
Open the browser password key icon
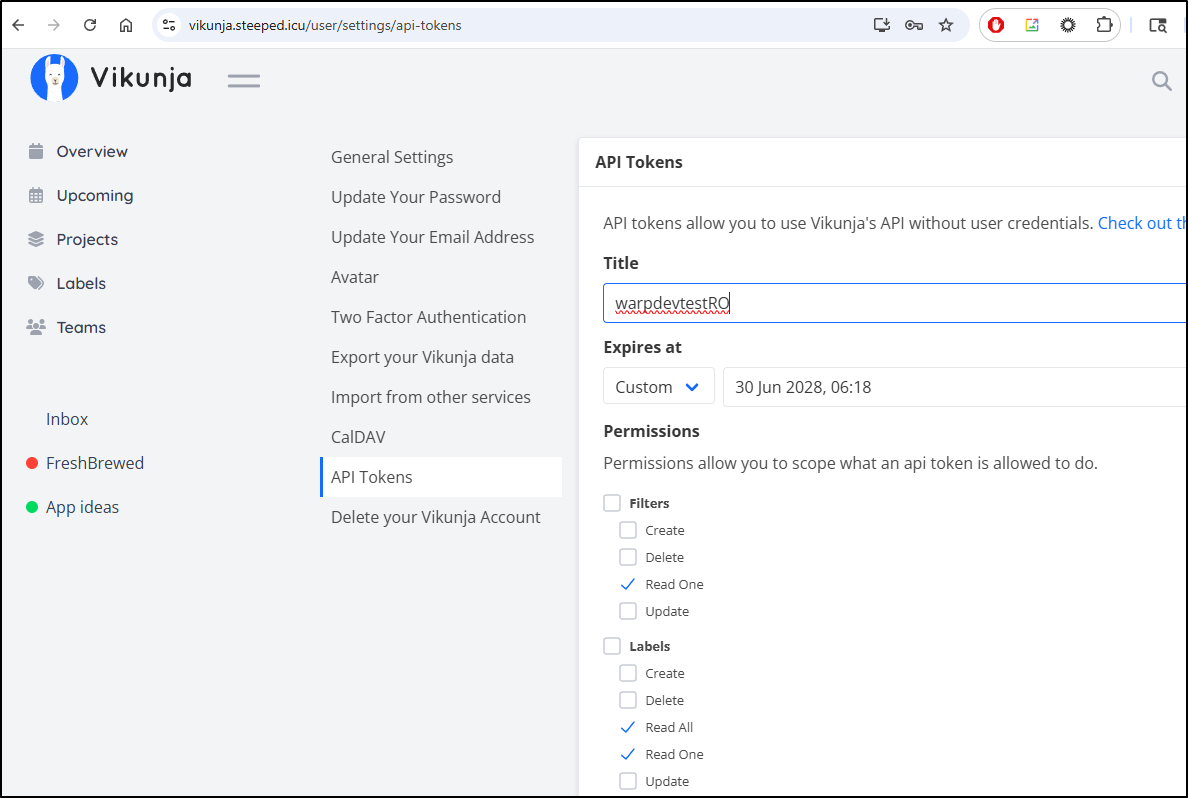[913, 25]
